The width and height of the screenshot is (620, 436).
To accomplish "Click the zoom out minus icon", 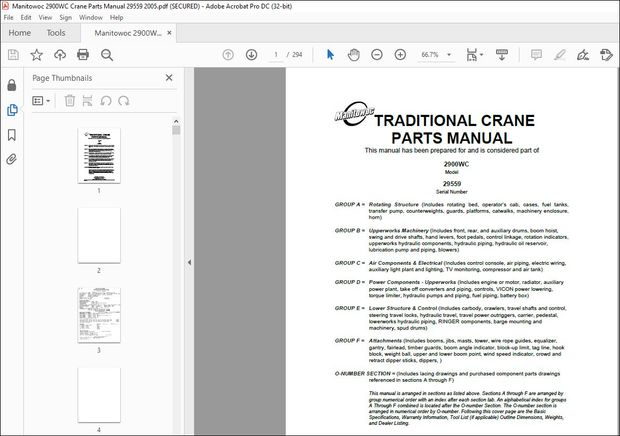I will point(378,54).
